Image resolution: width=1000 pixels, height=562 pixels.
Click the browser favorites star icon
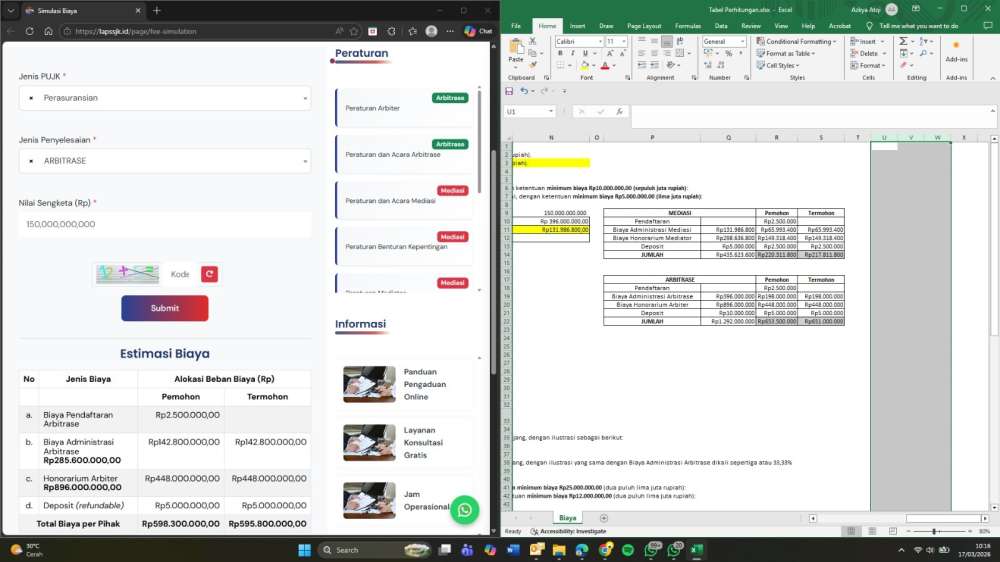click(x=354, y=31)
